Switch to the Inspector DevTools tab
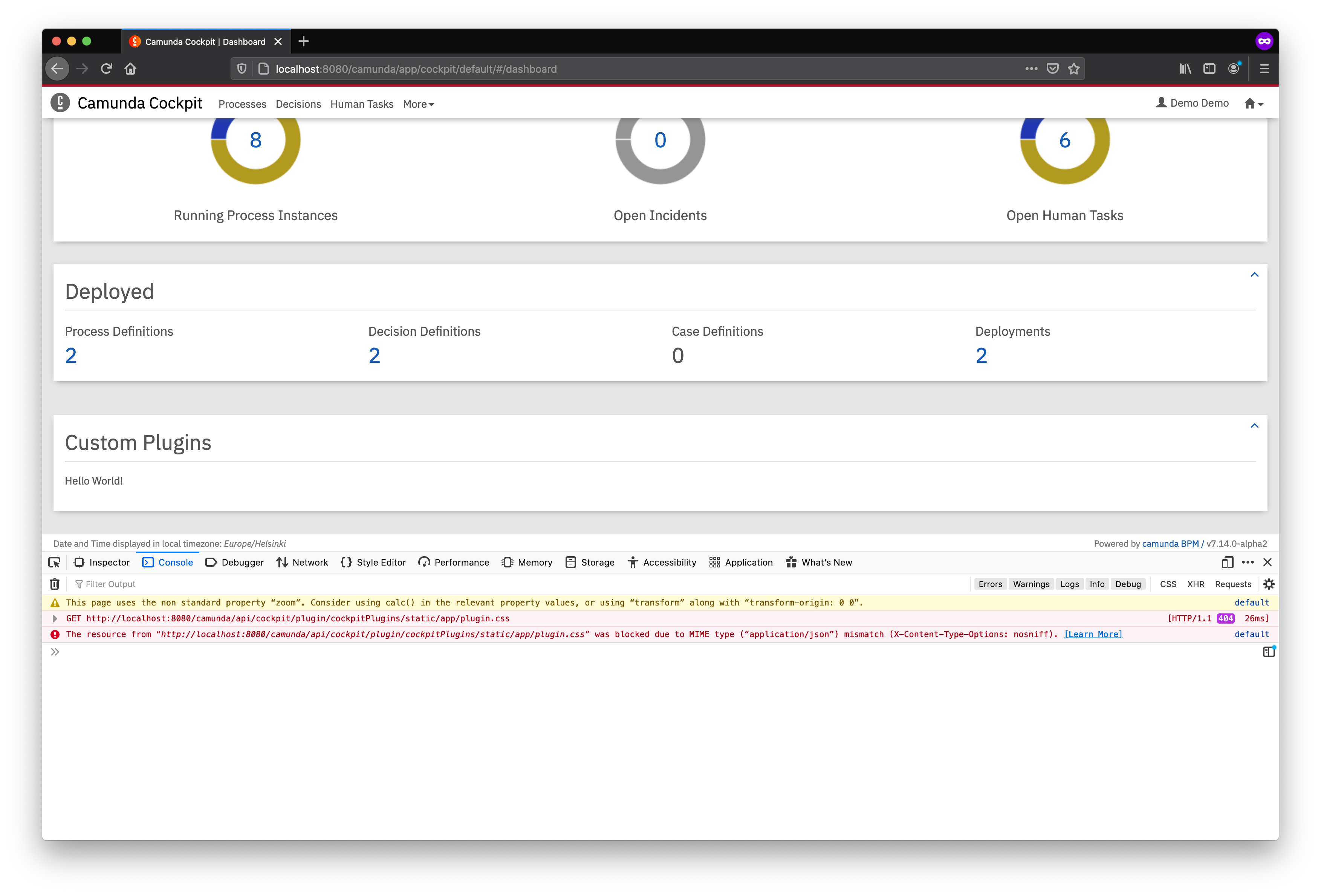 (x=102, y=562)
